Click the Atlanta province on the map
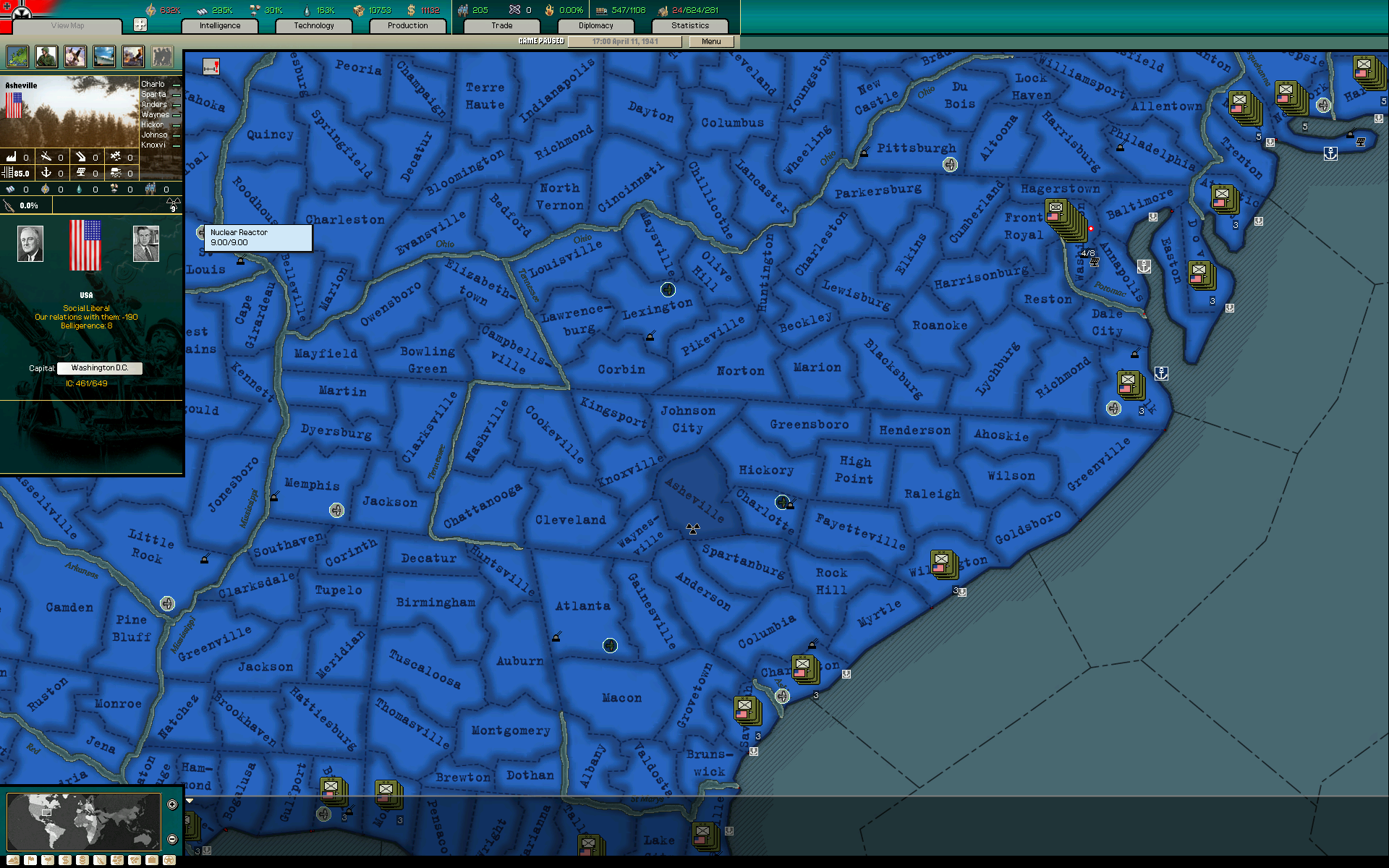The height and width of the screenshot is (868, 1389). pyautogui.click(x=582, y=606)
